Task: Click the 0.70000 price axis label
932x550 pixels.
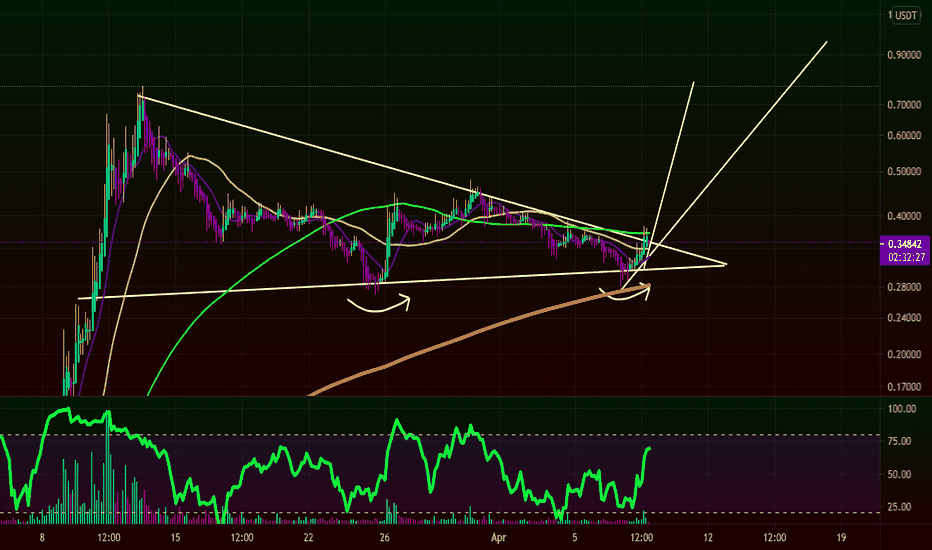Action: coord(904,105)
